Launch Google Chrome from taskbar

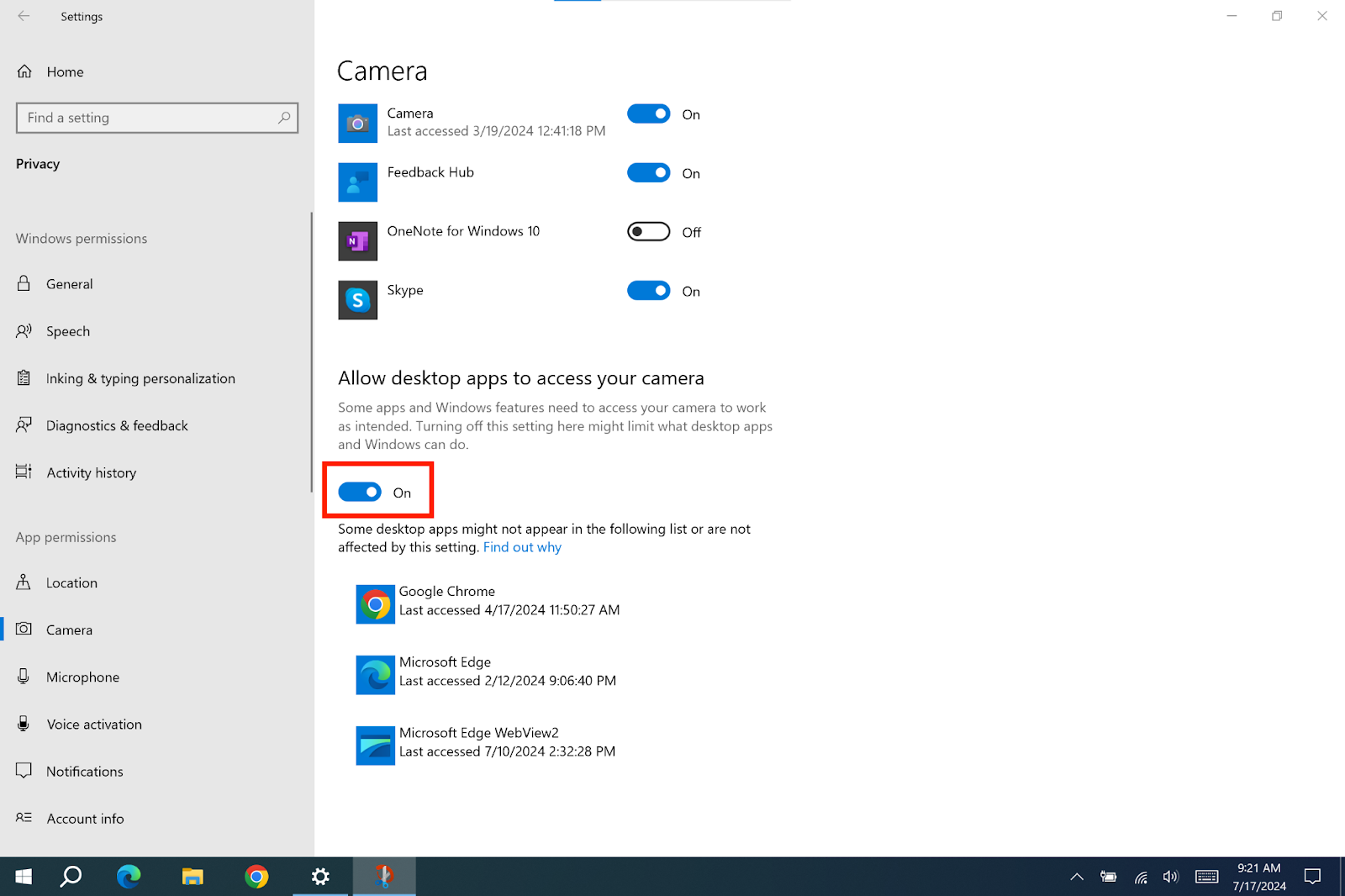click(256, 877)
